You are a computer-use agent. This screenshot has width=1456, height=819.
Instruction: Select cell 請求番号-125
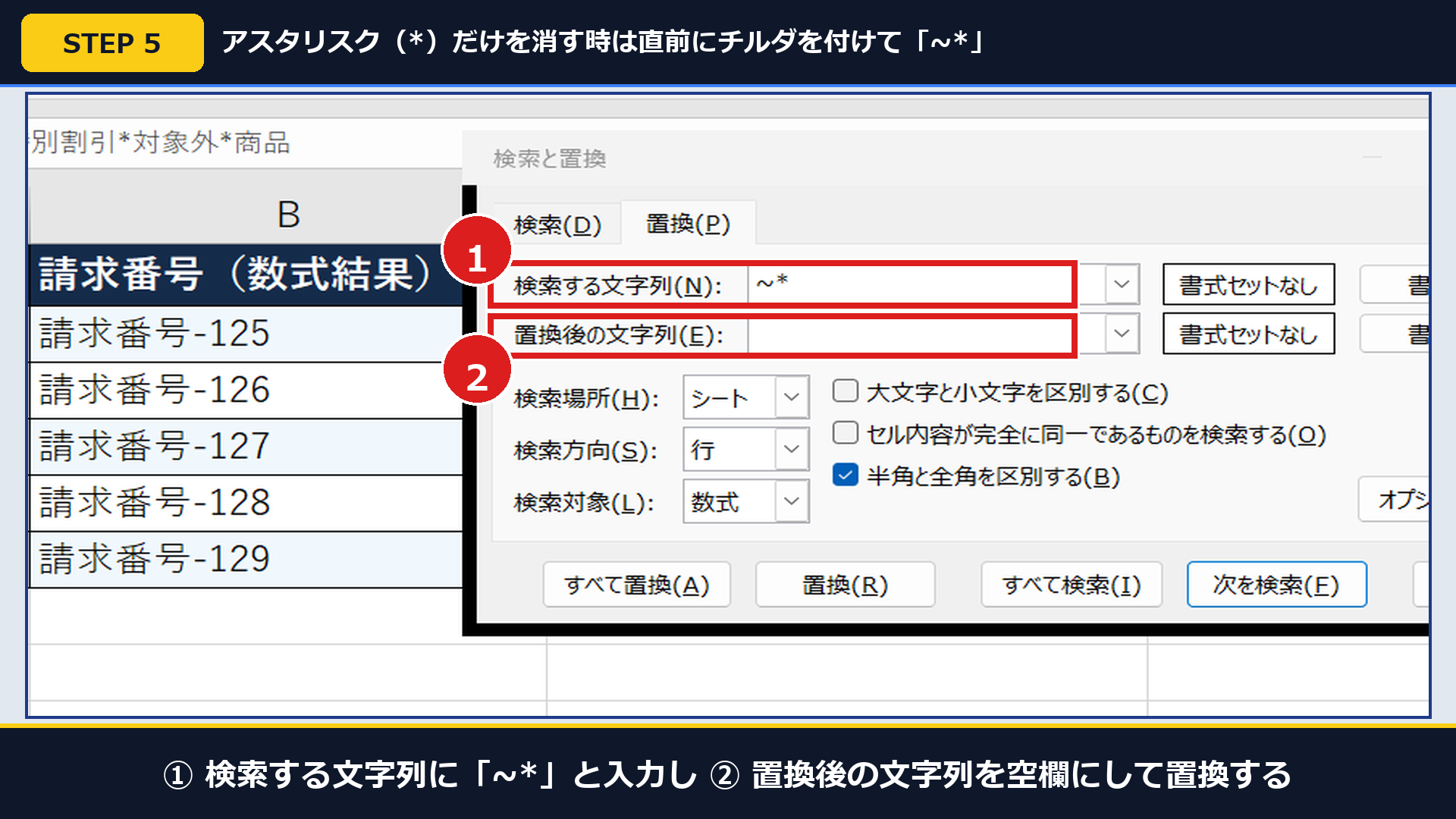(x=246, y=334)
